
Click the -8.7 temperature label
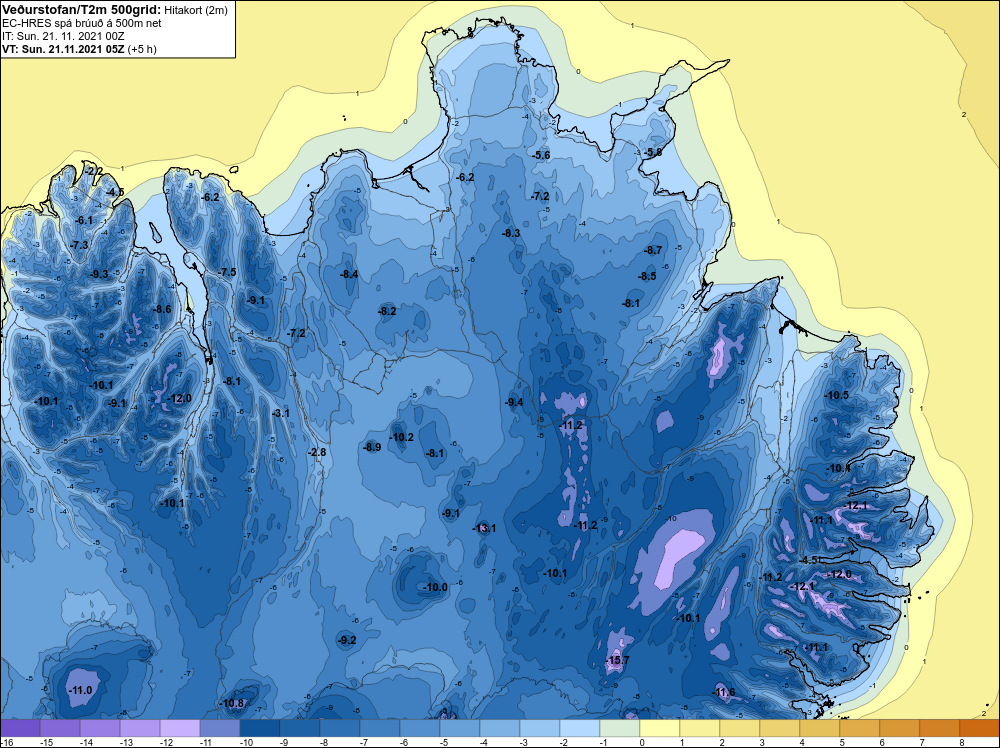click(x=653, y=250)
